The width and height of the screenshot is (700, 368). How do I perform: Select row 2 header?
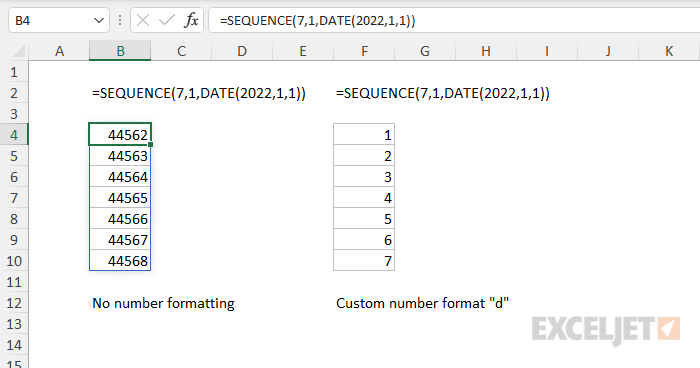coord(14,93)
